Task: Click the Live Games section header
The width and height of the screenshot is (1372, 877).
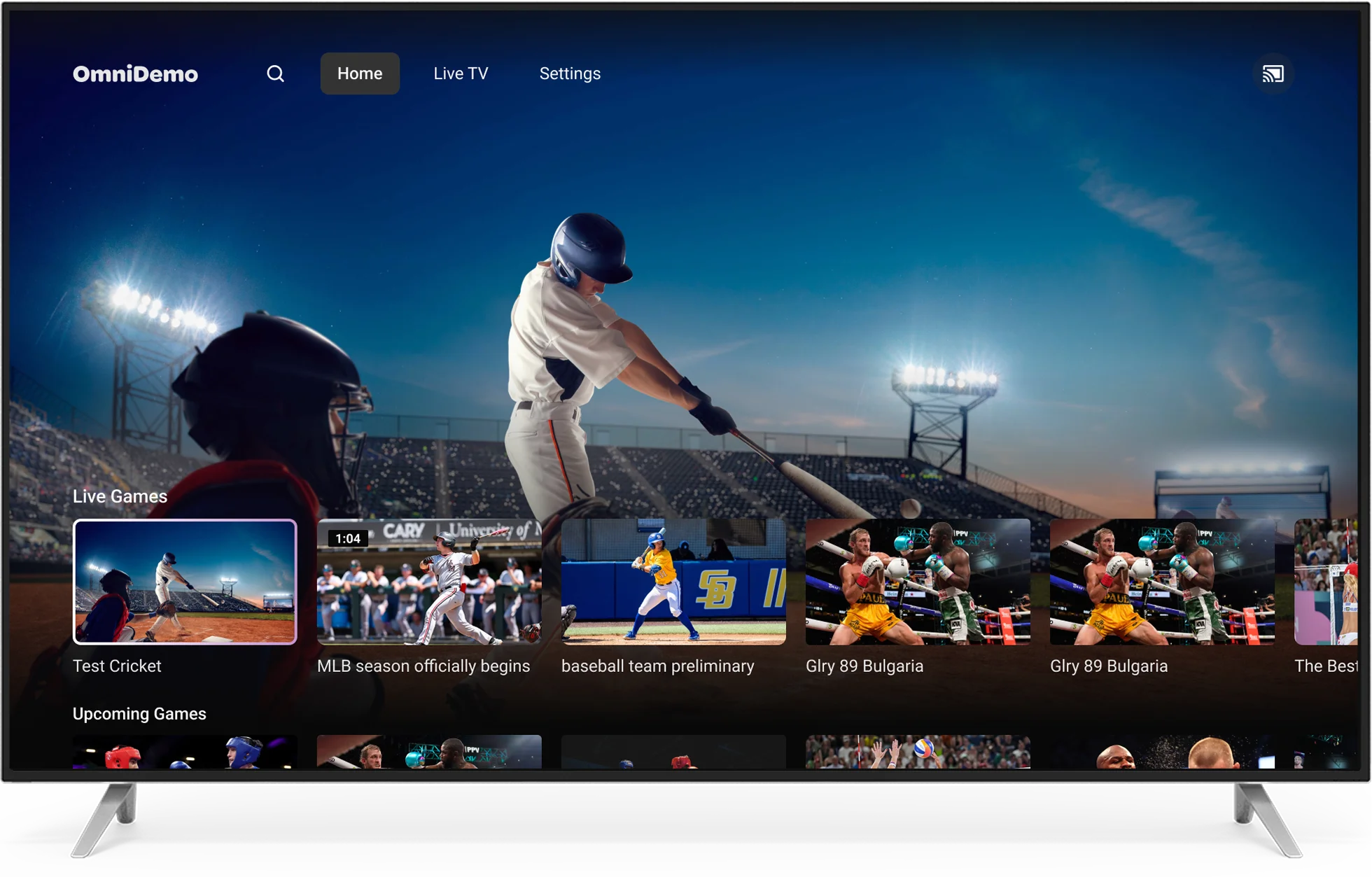Action: click(120, 496)
